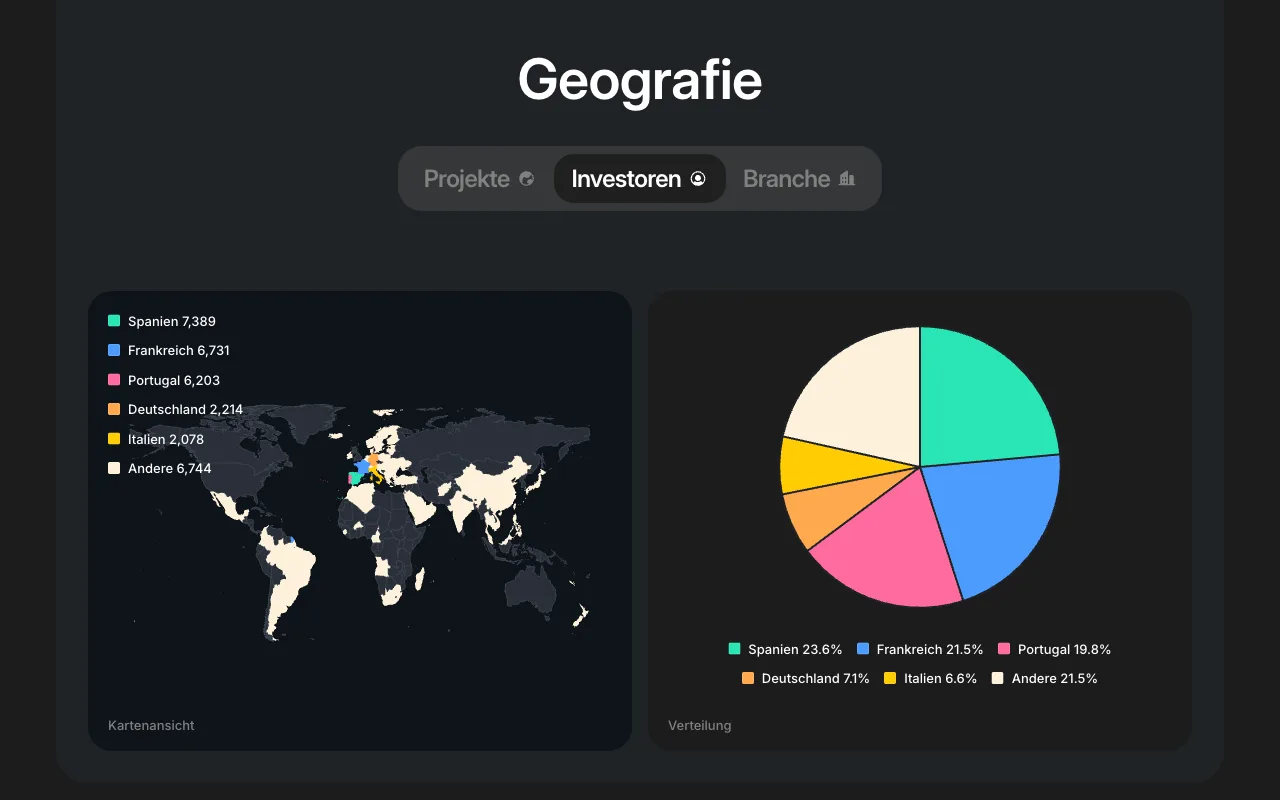Switch to the Projekte tab
The width and height of the screenshot is (1280, 800).
click(479, 179)
